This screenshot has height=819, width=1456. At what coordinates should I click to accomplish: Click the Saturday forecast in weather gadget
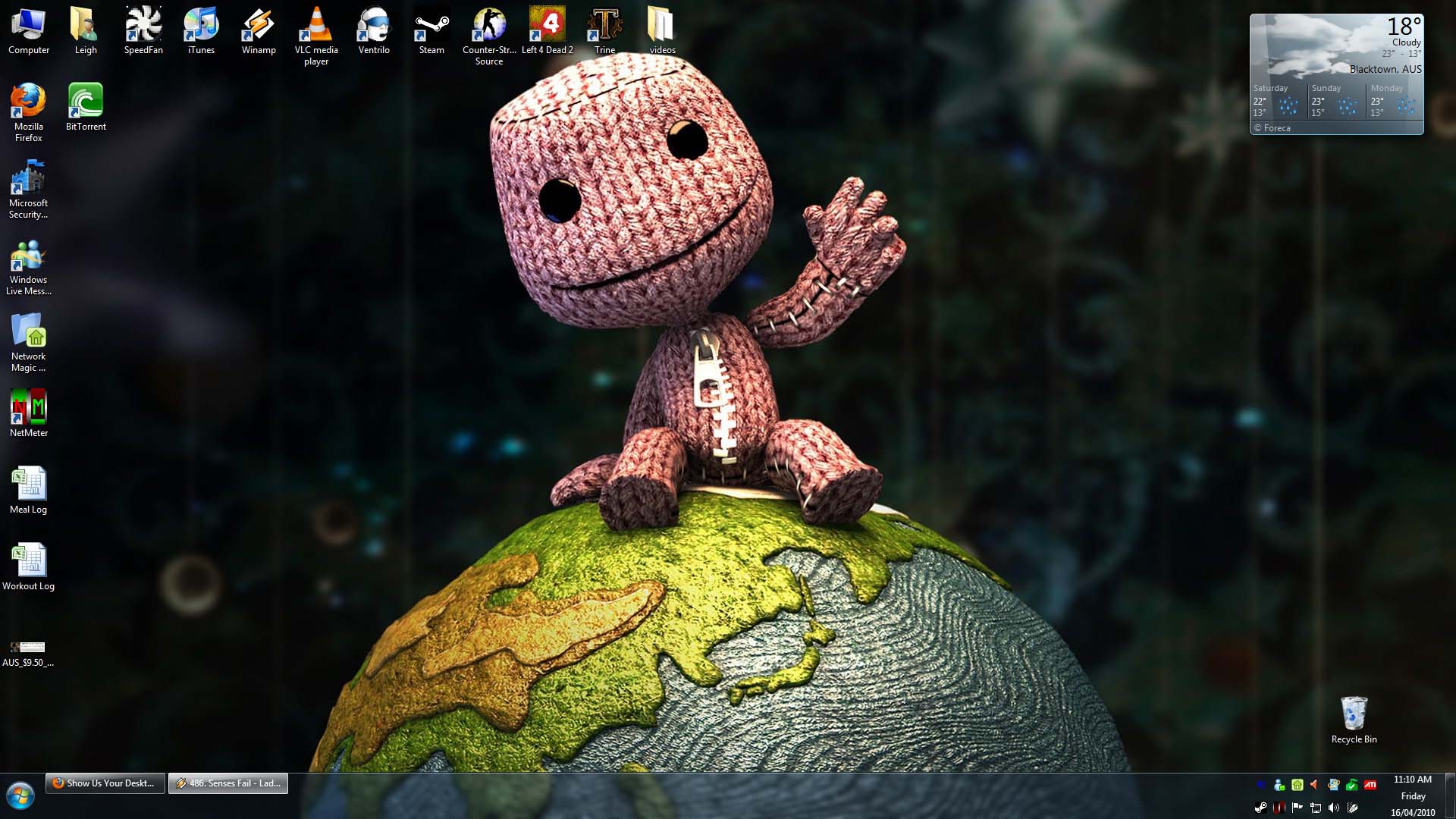point(1279,100)
